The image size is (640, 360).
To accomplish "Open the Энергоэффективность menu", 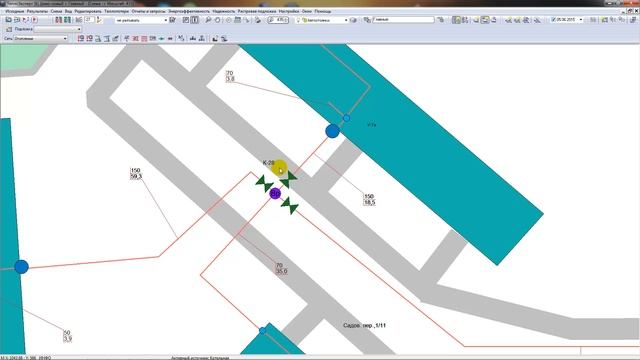I will pyautogui.click(x=189, y=11).
